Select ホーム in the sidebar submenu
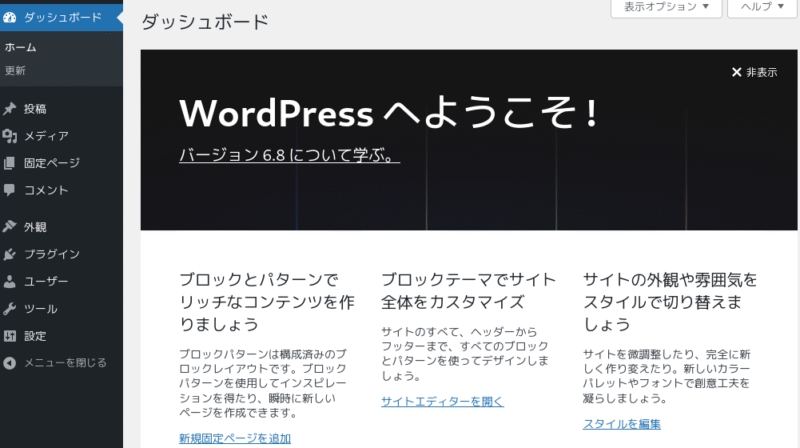The width and height of the screenshot is (800, 448). 20,47
